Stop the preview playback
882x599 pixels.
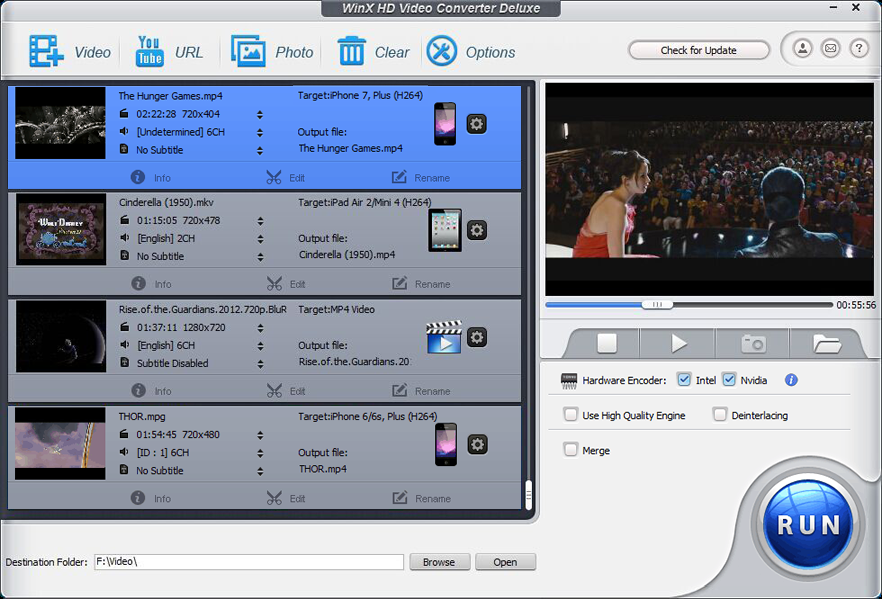tap(607, 343)
